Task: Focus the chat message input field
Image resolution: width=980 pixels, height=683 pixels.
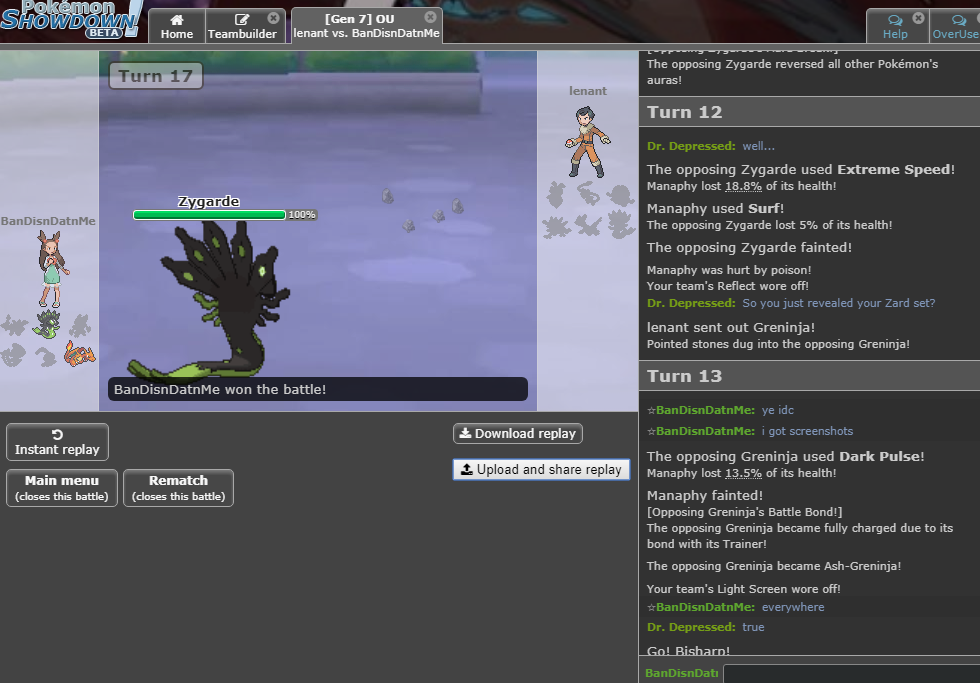Action: [852, 674]
